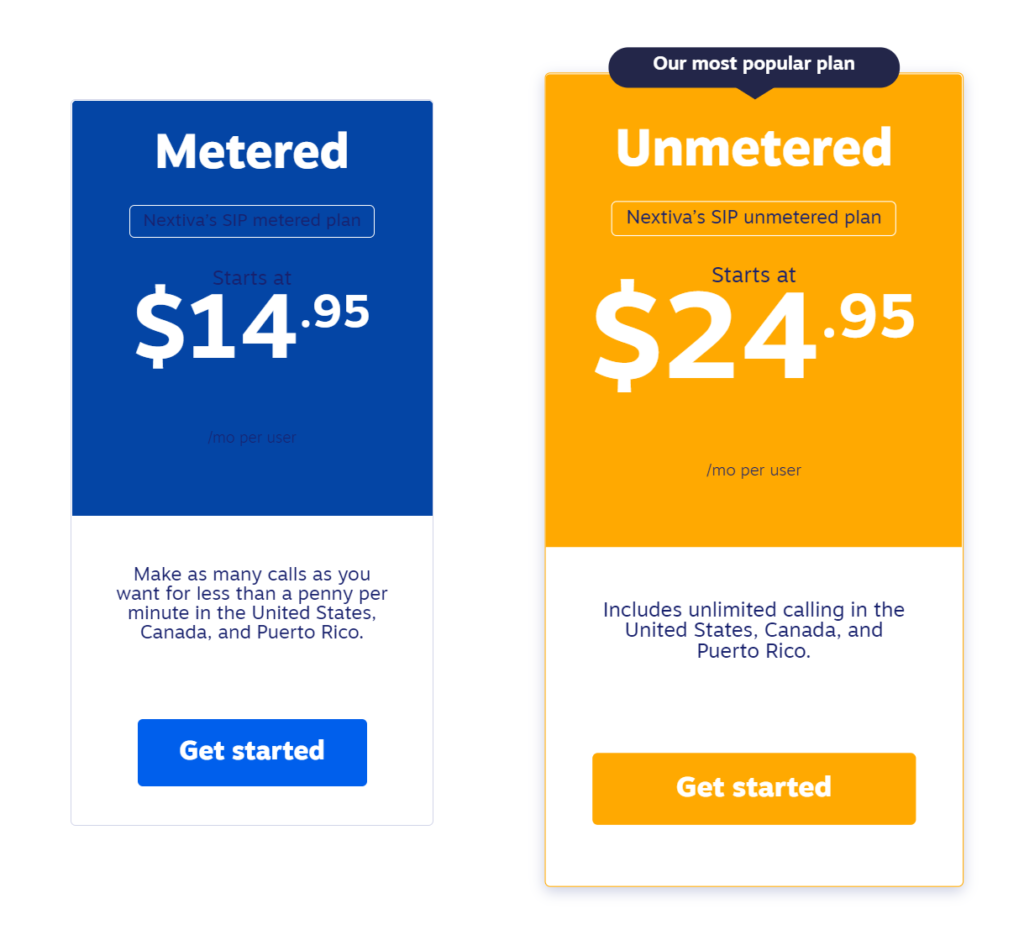Click the Our most popular plan banner
Image resolution: width=1024 pixels, height=935 pixels.
pyautogui.click(x=754, y=65)
